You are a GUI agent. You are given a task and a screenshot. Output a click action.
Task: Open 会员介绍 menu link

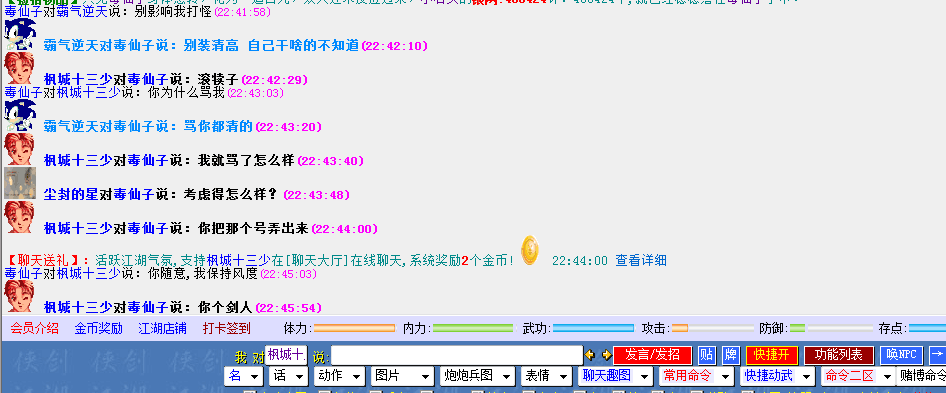click(34, 328)
